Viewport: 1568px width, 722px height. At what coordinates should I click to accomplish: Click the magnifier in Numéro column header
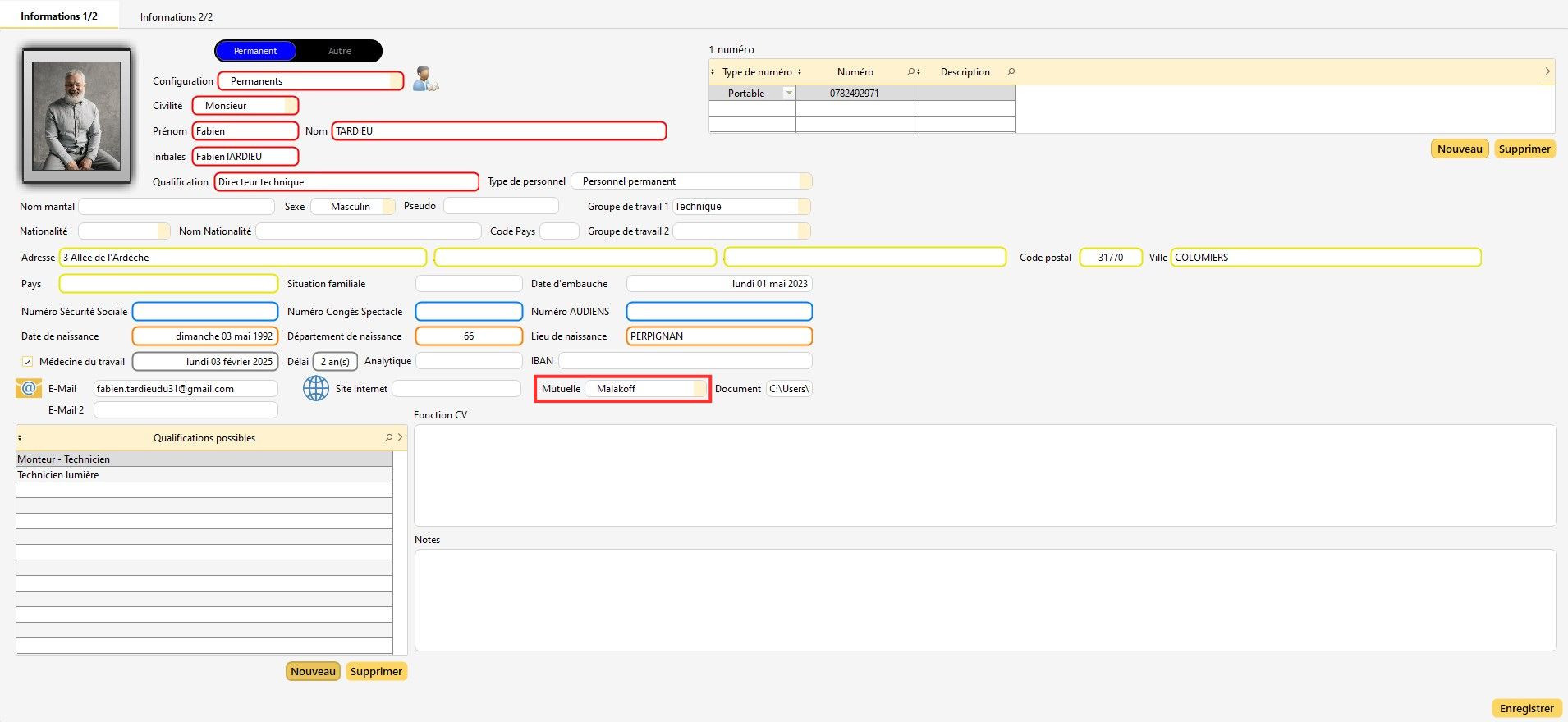tap(910, 72)
